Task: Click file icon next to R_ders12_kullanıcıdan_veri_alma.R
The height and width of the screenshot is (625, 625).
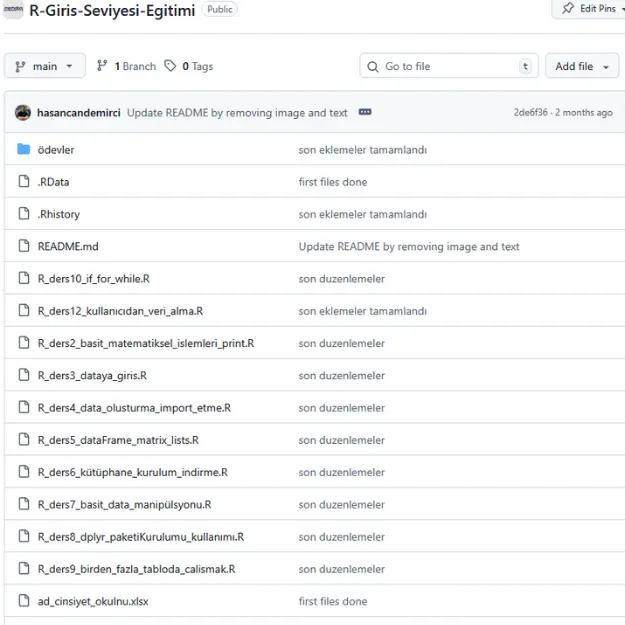Action: (24, 311)
